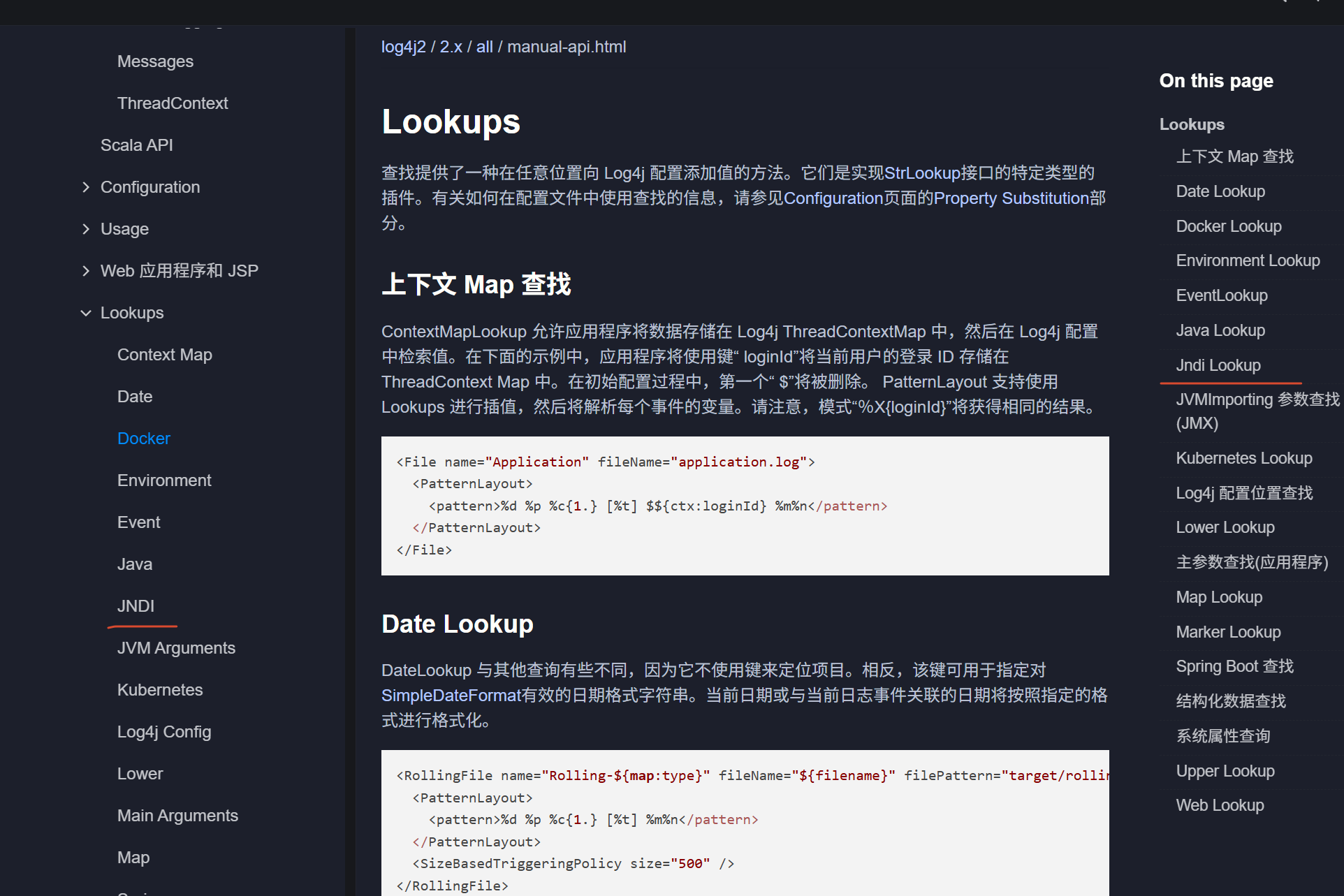Image resolution: width=1344 pixels, height=896 pixels.
Task: Open ThreadContext in the sidebar
Action: (173, 103)
